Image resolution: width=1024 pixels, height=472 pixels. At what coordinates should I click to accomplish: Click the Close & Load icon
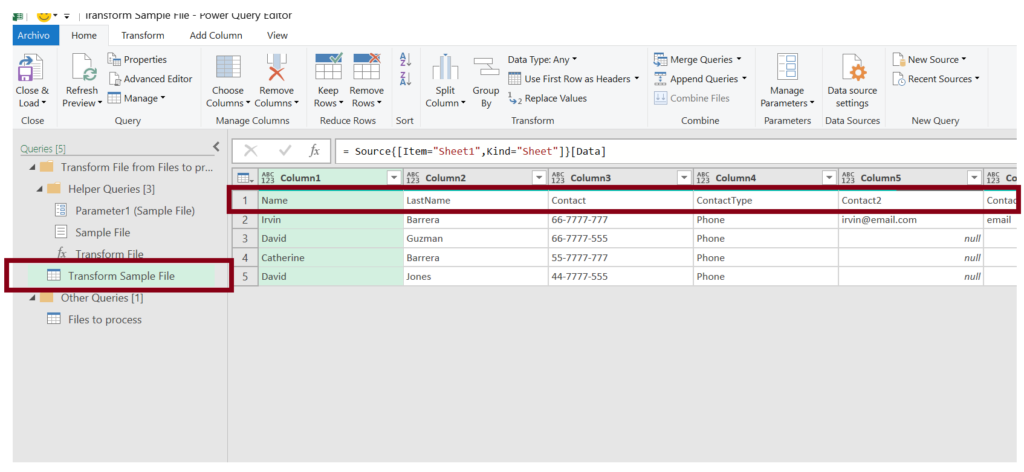[29, 68]
